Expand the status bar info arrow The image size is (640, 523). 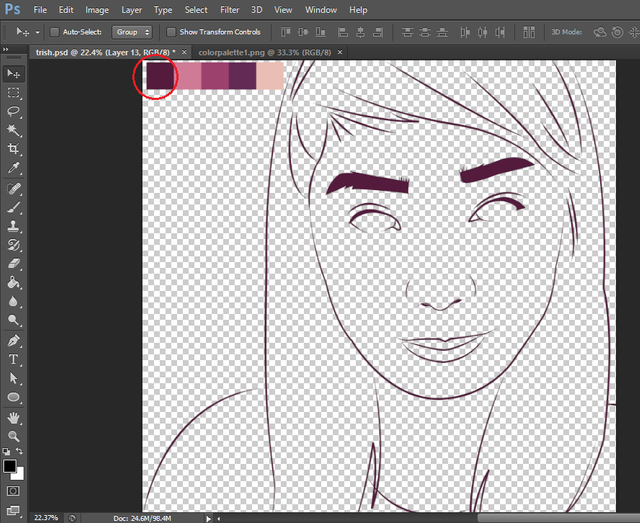click(208, 518)
